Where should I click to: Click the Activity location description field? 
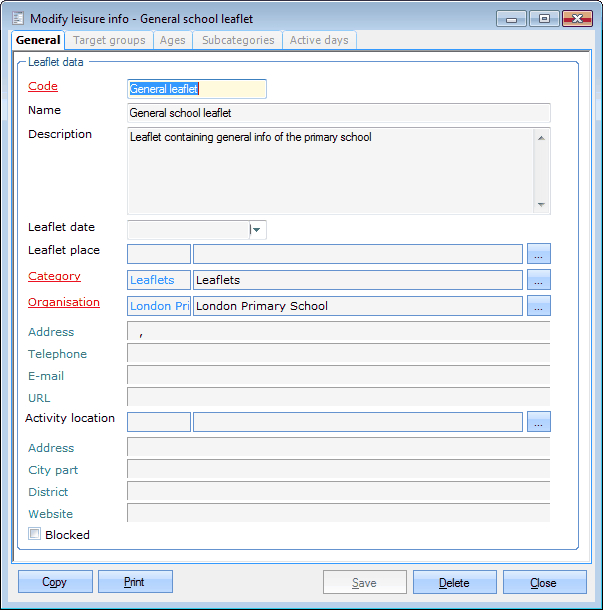click(358, 422)
